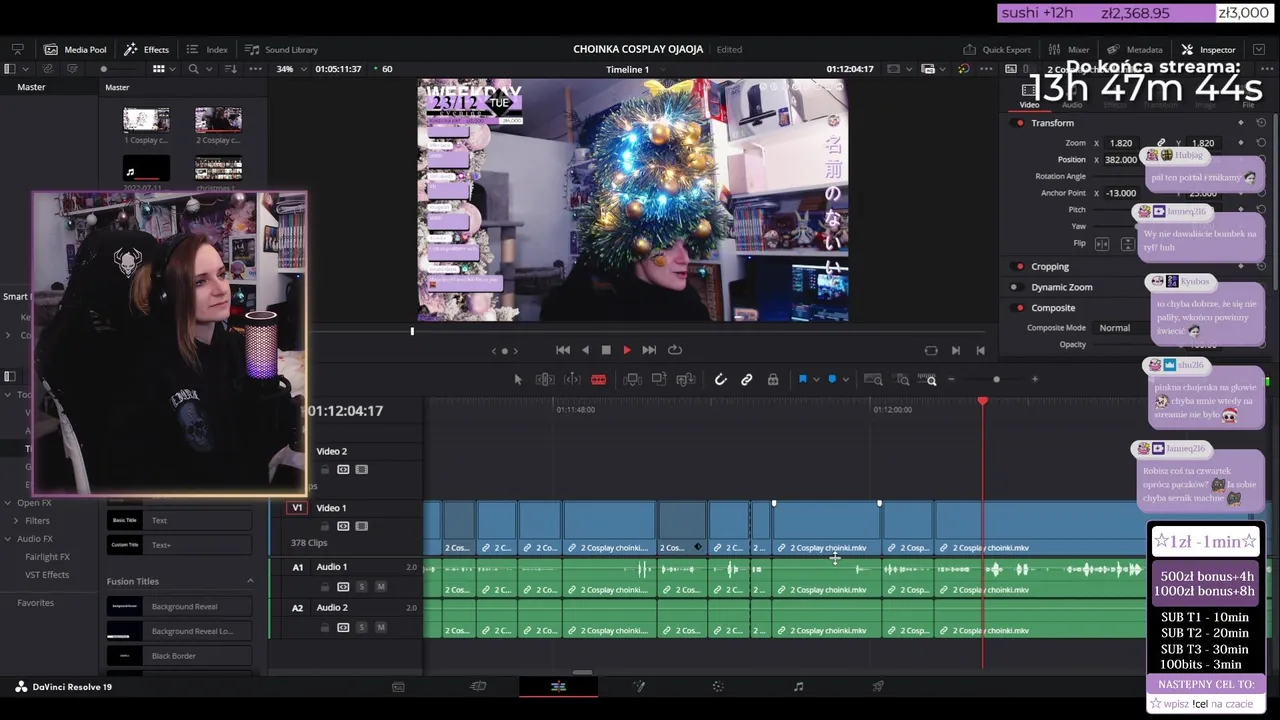Click the media pool search icon
This screenshot has height=720, width=1280.
tap(193, 69)
